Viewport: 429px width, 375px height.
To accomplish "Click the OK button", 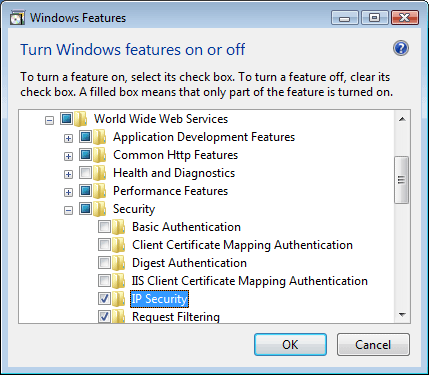I will pos(290,345).
